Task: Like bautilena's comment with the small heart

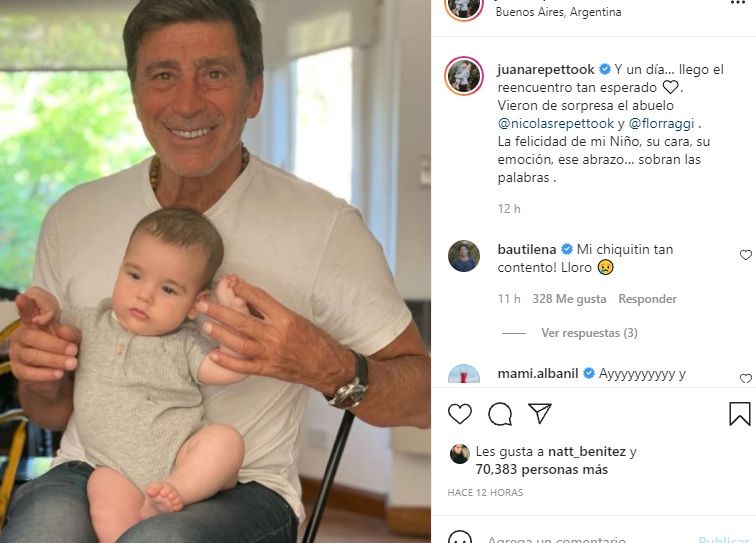Action: pos(745,256)
